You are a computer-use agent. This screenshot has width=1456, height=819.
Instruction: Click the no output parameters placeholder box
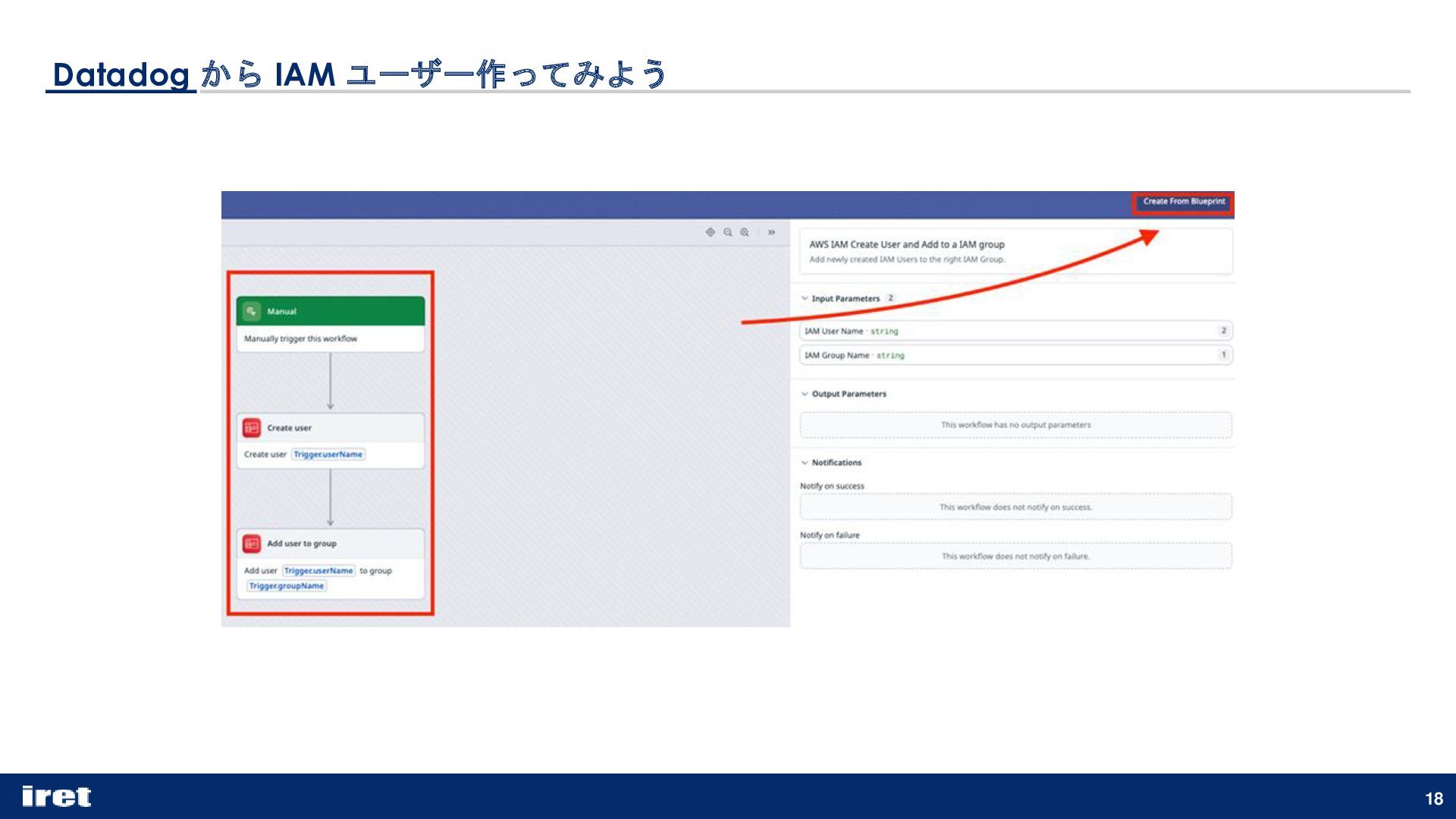pyautogui.click(x=1016, y=425)
